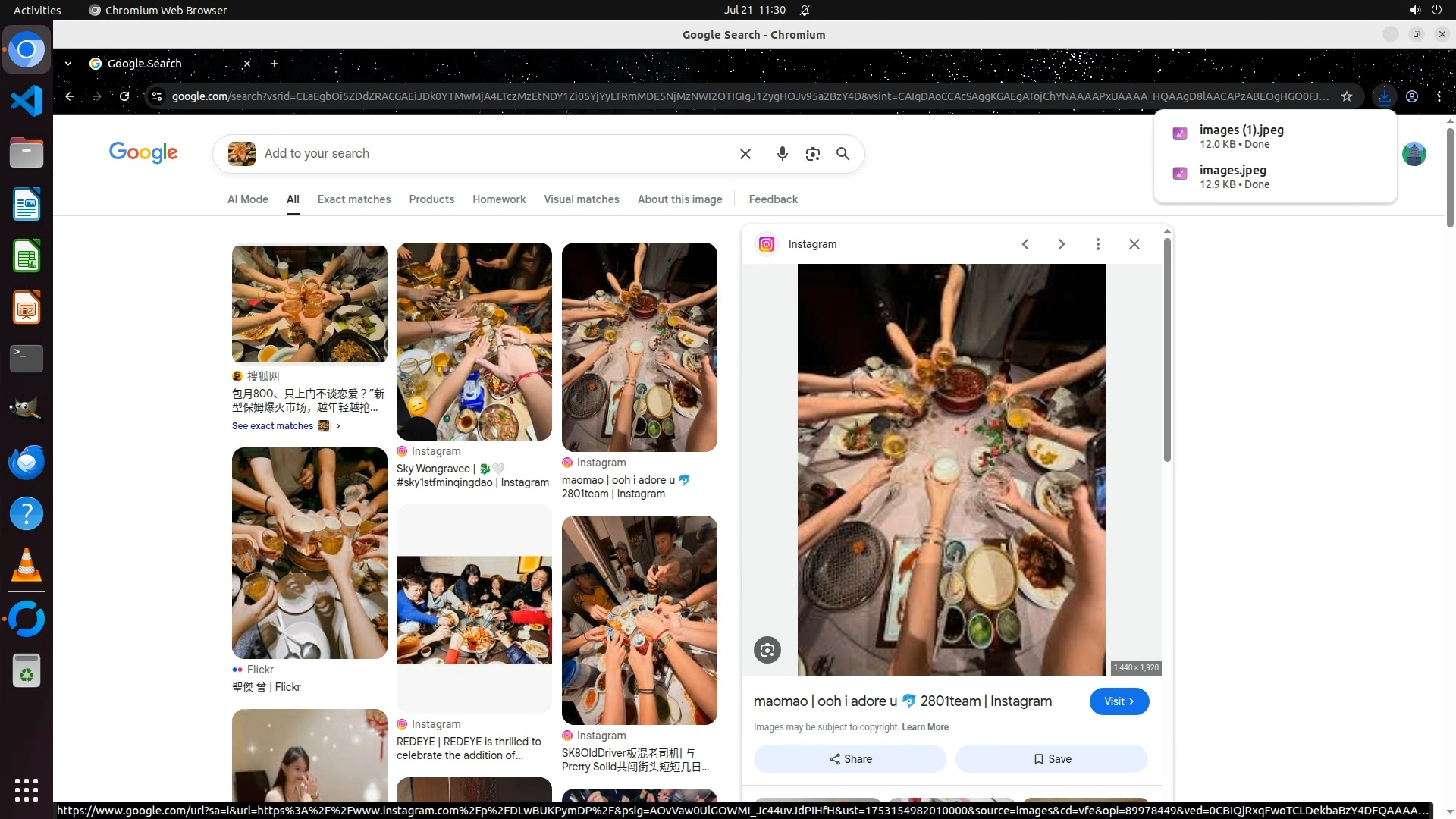Bookmark this page with star icon

point(1346,96)
